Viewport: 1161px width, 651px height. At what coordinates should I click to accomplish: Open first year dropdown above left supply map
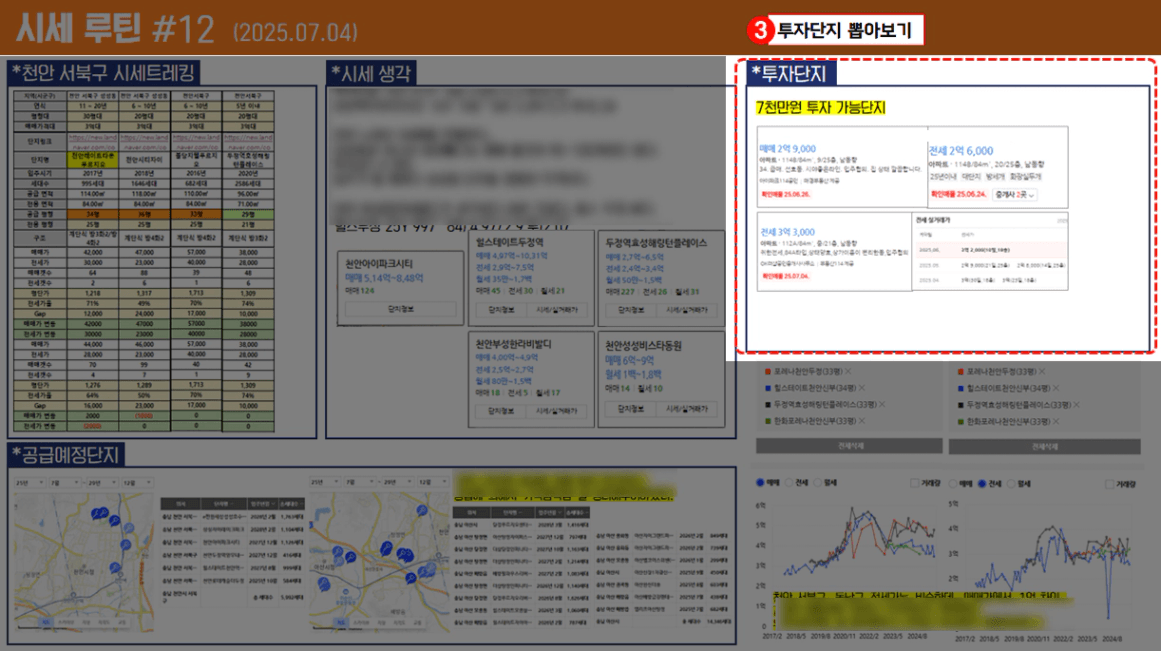[28, 482]
